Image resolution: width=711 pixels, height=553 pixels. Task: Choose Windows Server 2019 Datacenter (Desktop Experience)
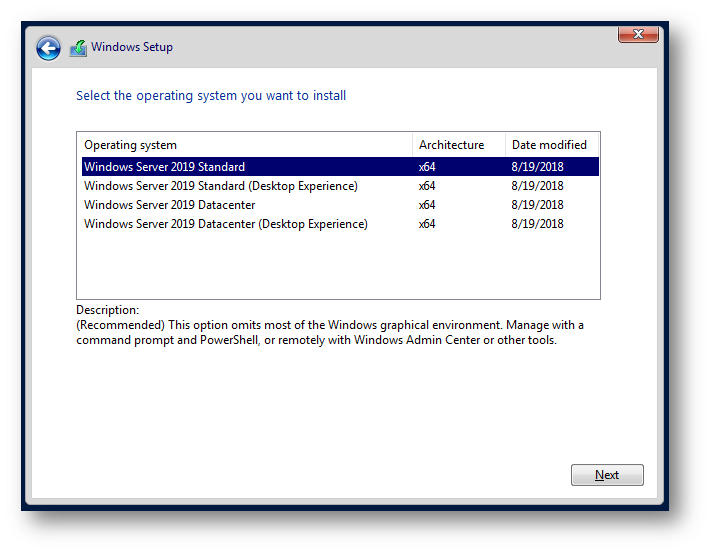pos(225,224)
